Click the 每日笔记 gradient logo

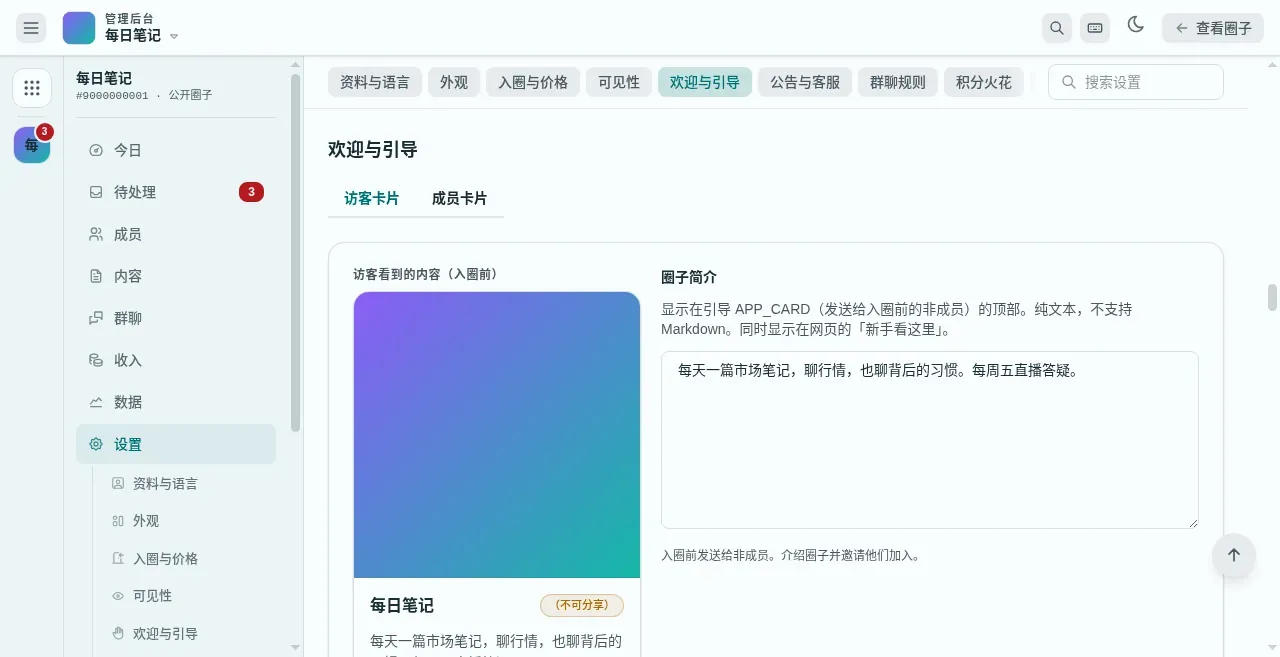[x=79, y=28]
